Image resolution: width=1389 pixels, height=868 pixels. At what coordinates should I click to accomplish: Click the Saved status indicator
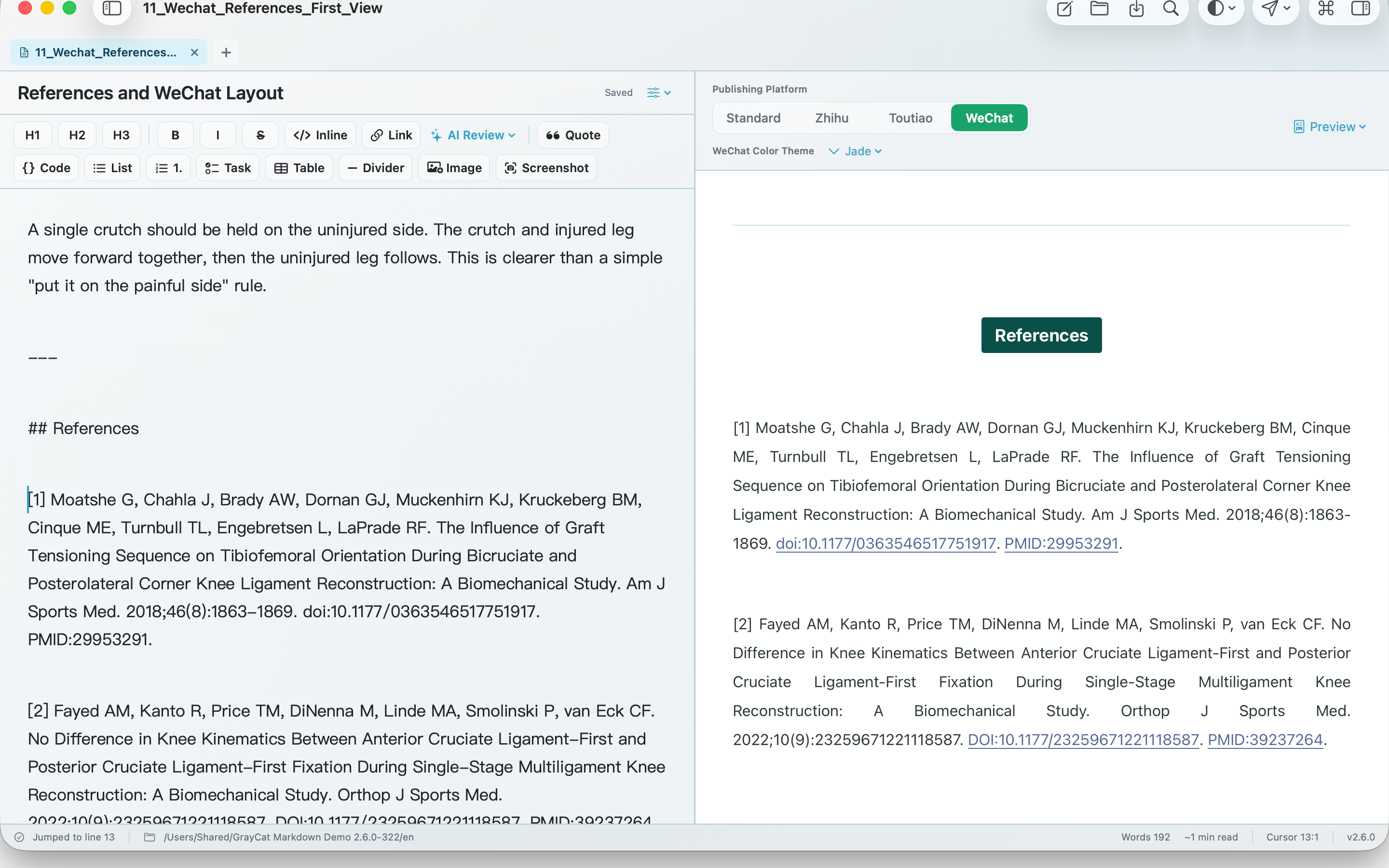pos(618,93)
